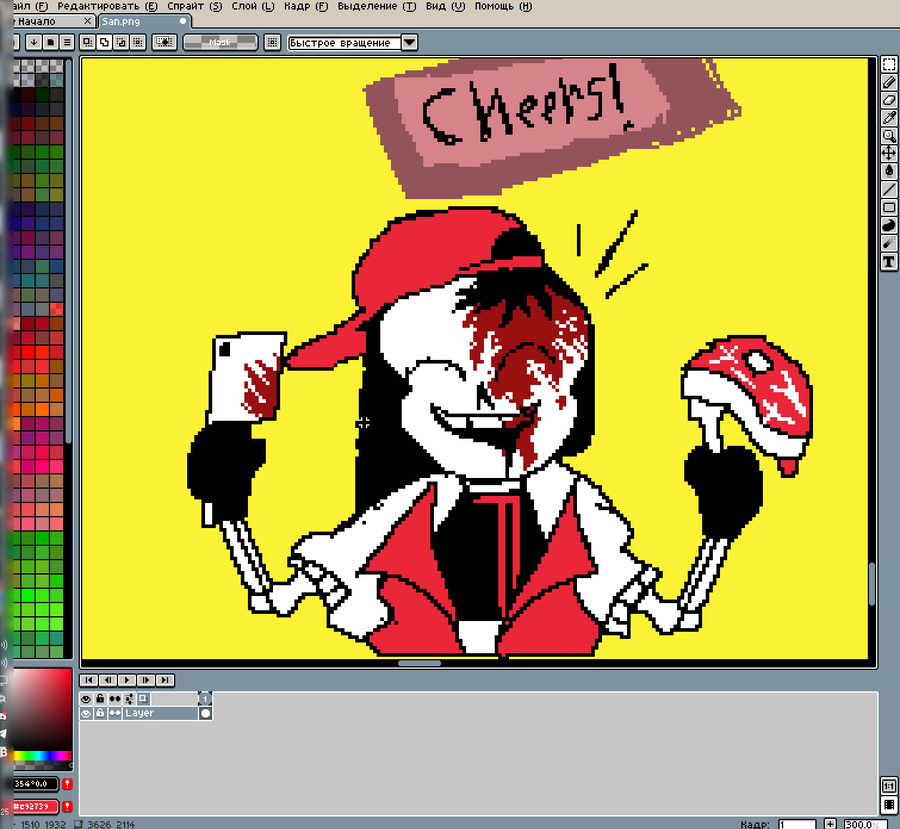The width and height of the screenshot is (900, 829).
Task: Toggle the Mask color button
Action: pos(220,42)
